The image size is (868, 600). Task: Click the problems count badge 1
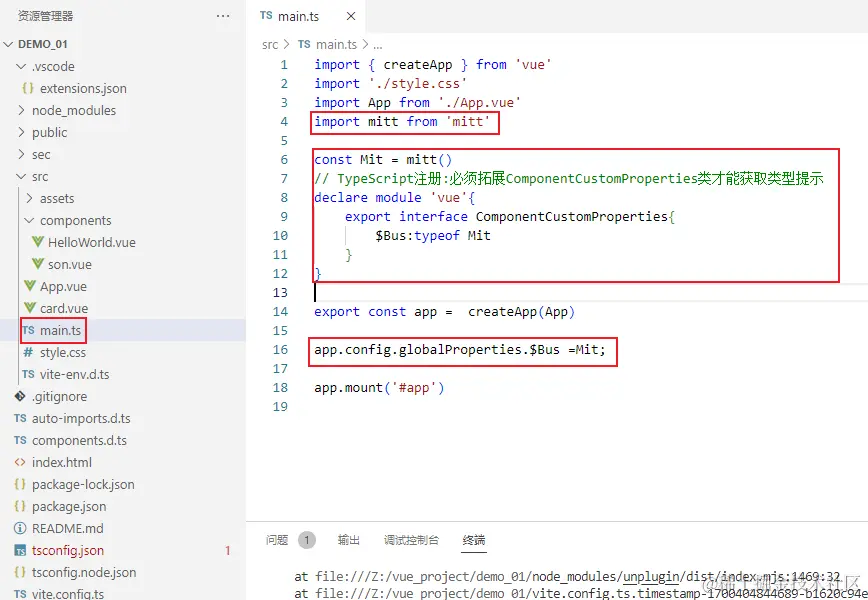[307, 540]
